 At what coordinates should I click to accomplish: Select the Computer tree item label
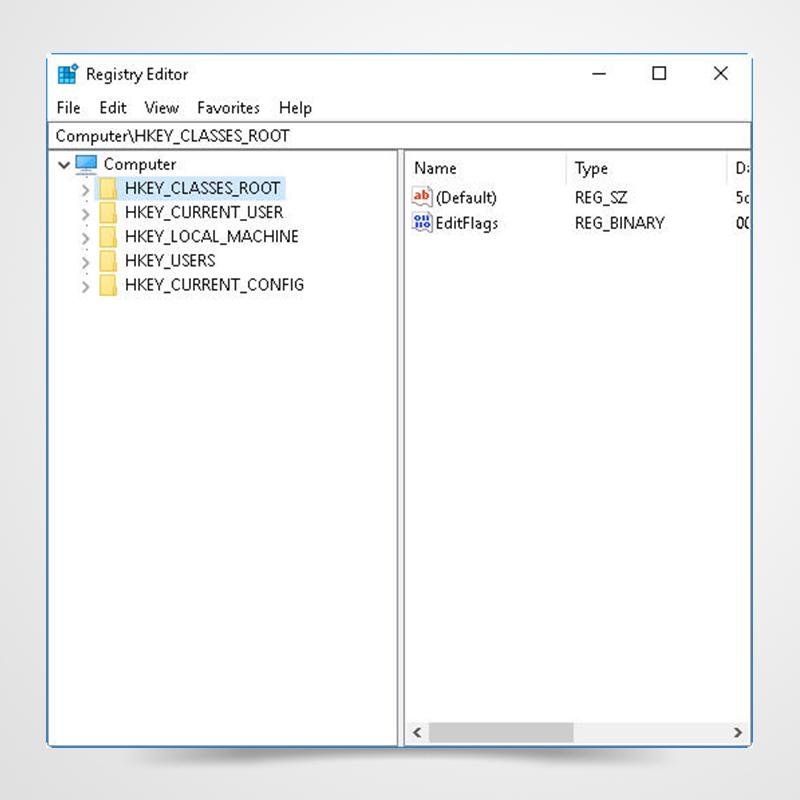pos(140,164)
